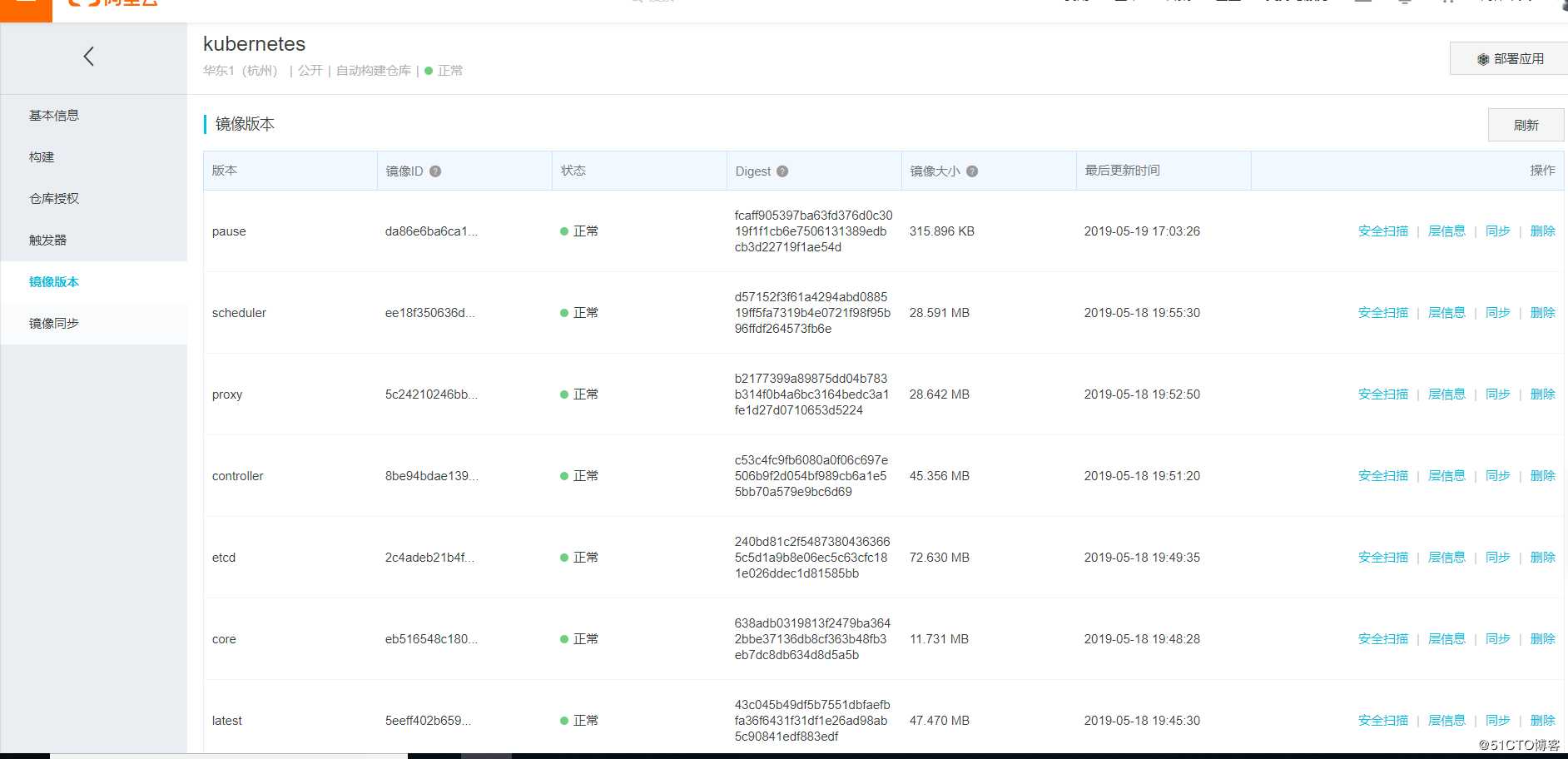This screenshot has width=1568, height=759.
Task: View 层信息 for controller image
Action: pyautogui.click(x=1446, y=476)
